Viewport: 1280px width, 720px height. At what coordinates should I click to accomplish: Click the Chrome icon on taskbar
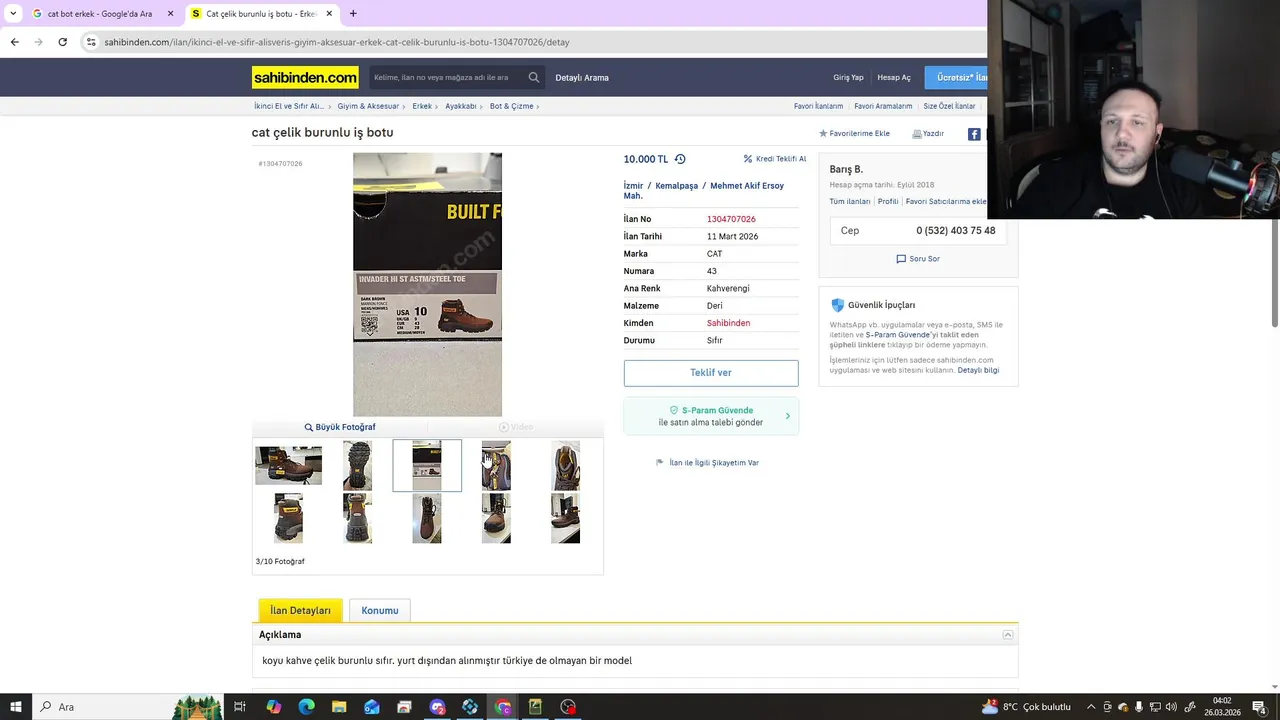pyautogui.click(x=503, y=707)
